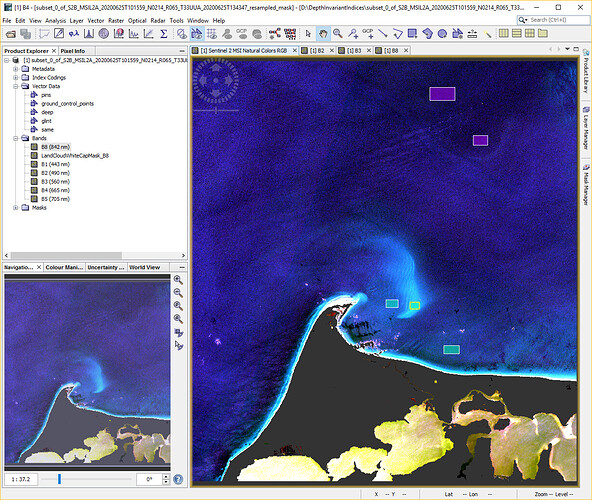This screenshot has height=500, width=592.
Task: Select the range finder tool
Action: click(472, 34)
